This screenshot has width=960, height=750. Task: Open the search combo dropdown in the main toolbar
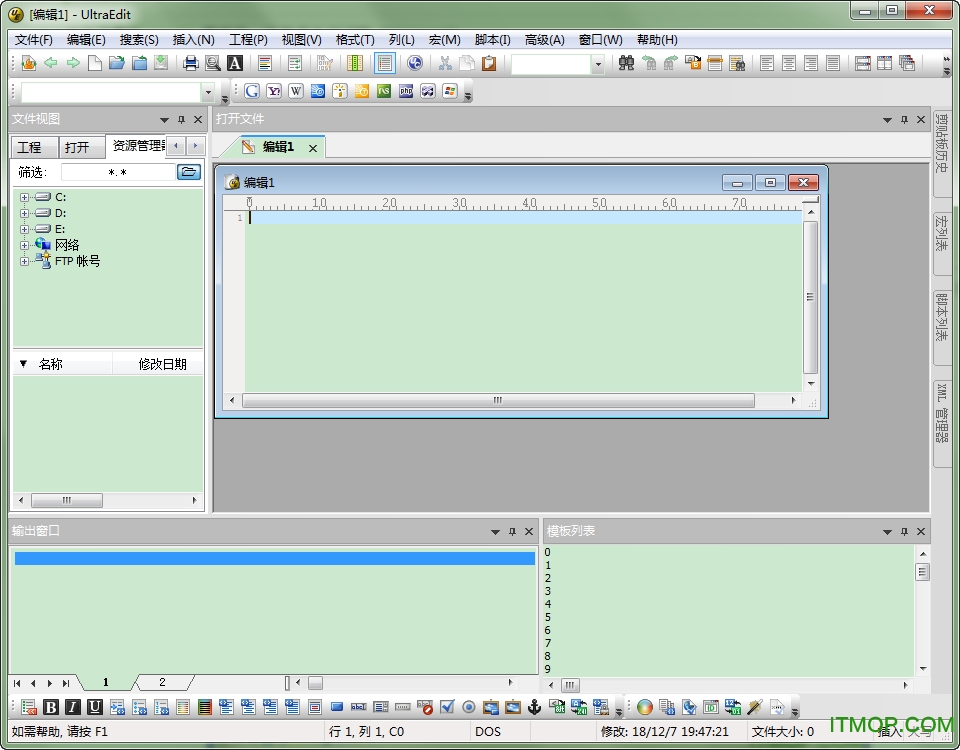598,64
